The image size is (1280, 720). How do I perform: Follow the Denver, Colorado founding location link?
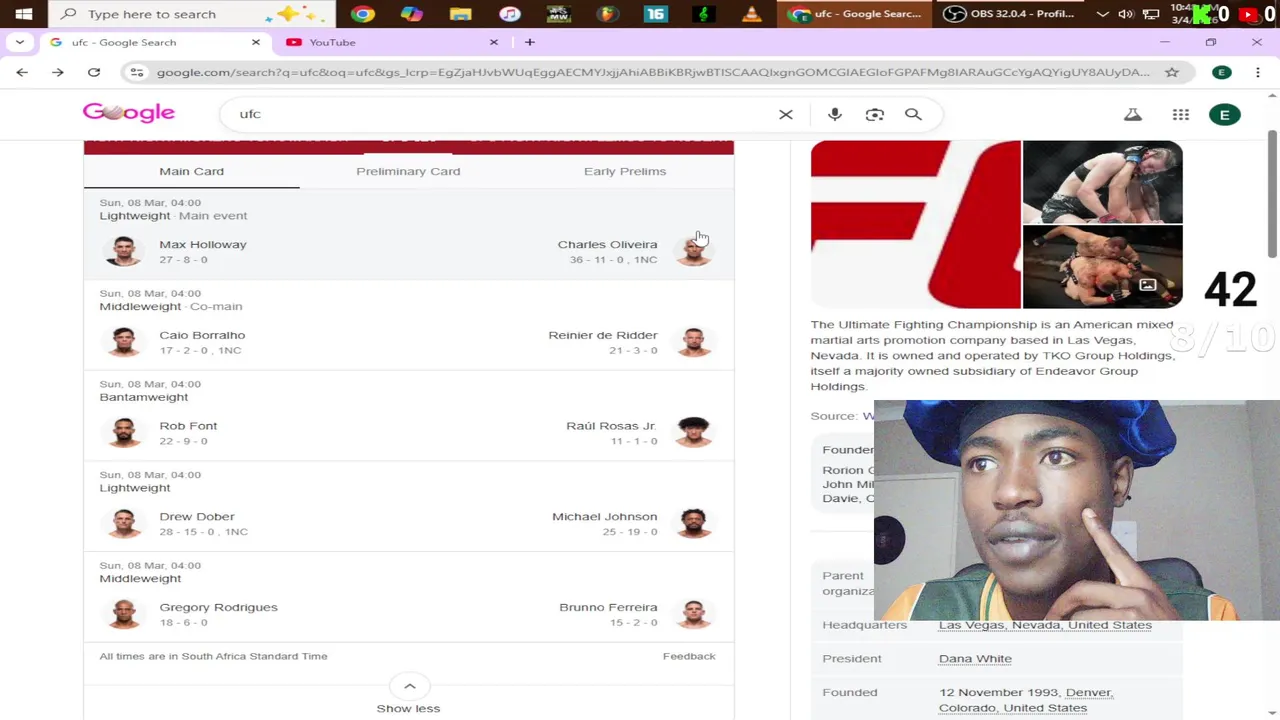click(1026, 700)
